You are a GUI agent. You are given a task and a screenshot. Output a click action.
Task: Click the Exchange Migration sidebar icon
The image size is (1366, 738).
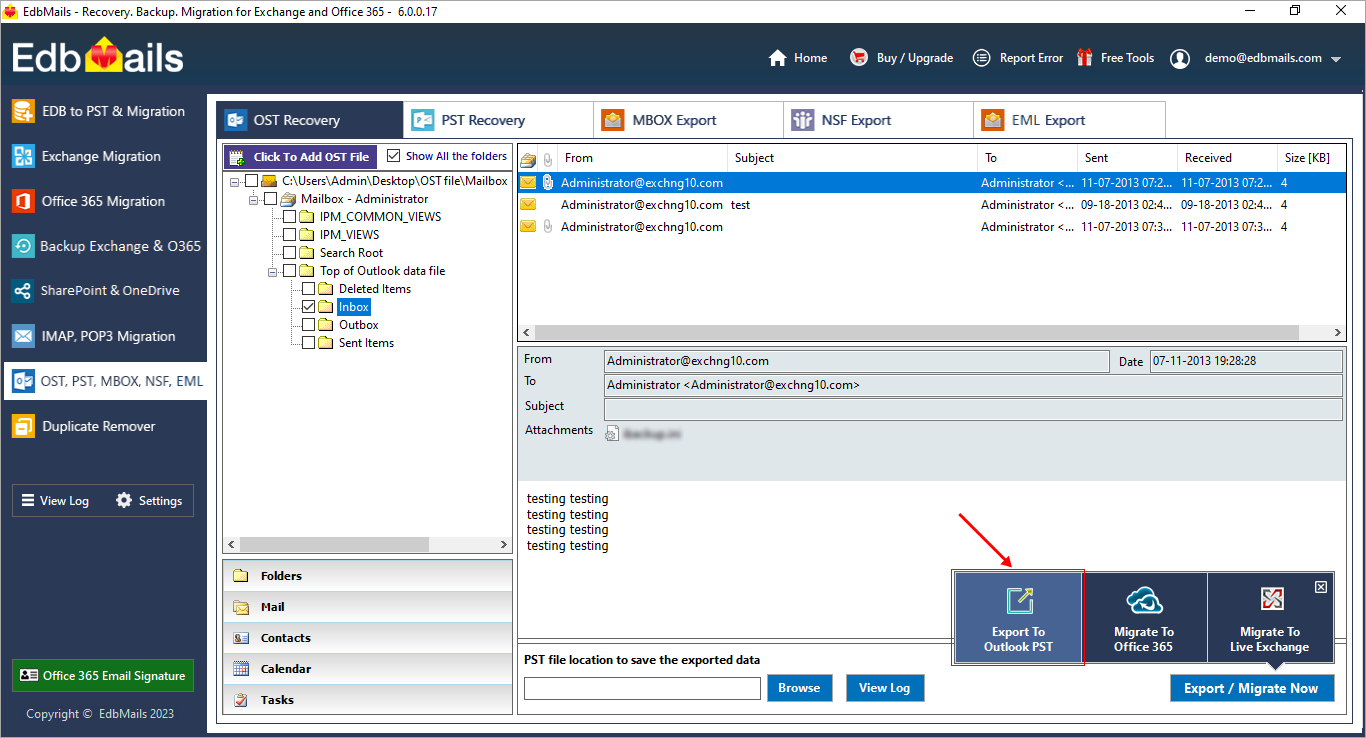[23, 156]
